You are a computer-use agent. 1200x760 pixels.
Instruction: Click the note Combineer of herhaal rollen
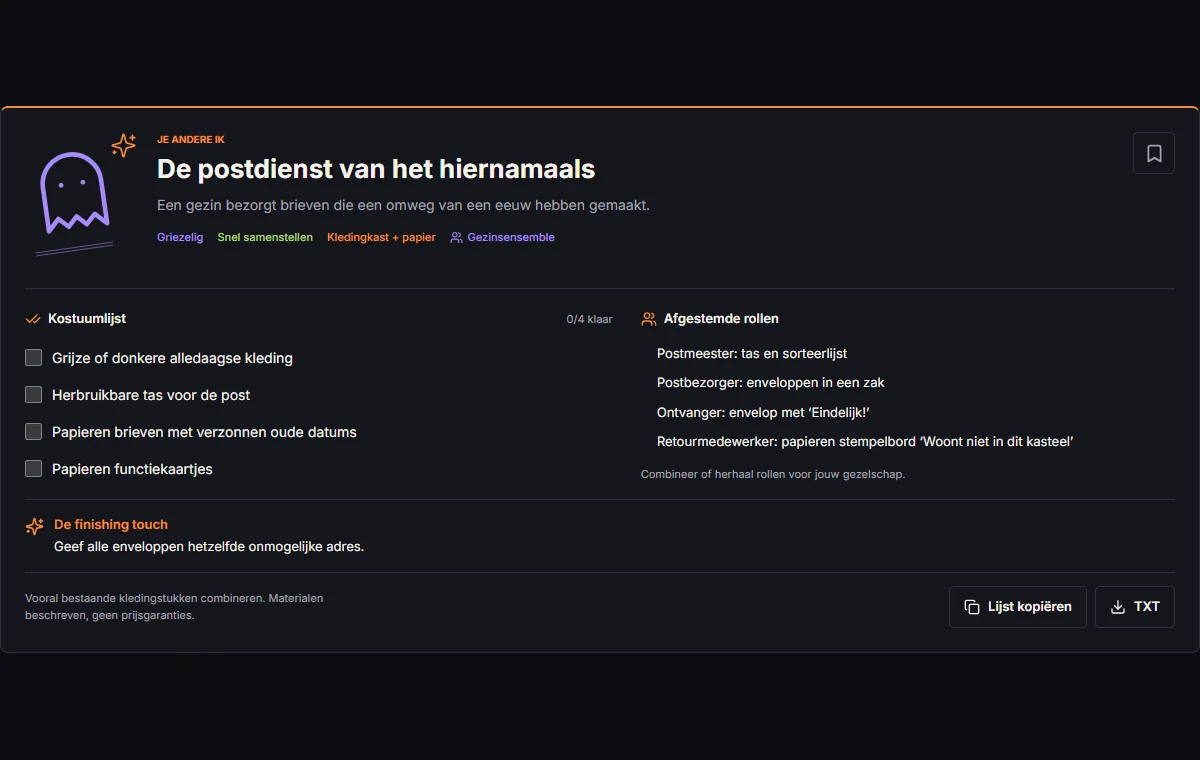click(773, 474)
